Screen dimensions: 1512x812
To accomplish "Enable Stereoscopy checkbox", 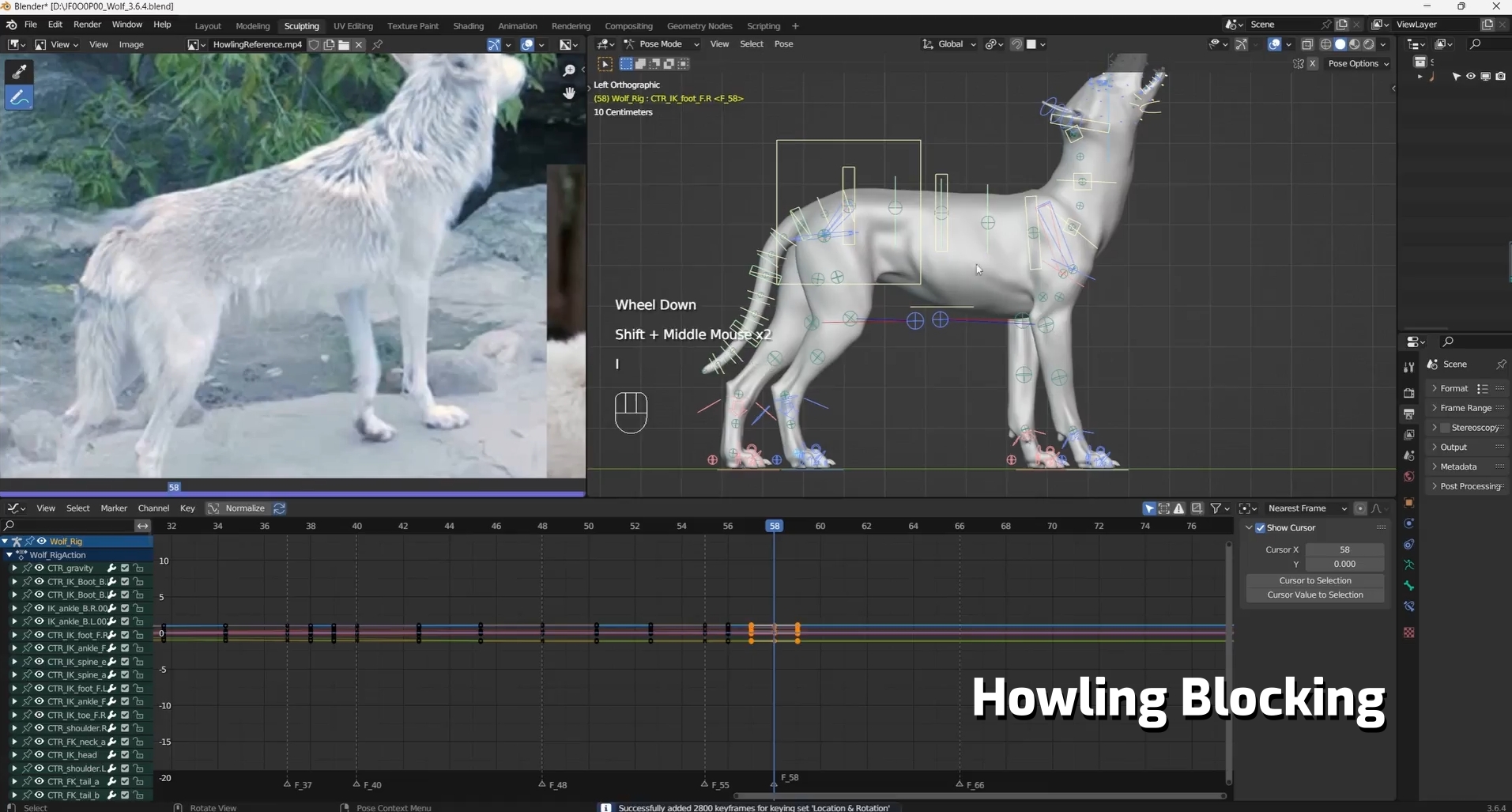I will [x=1445, y=428].
